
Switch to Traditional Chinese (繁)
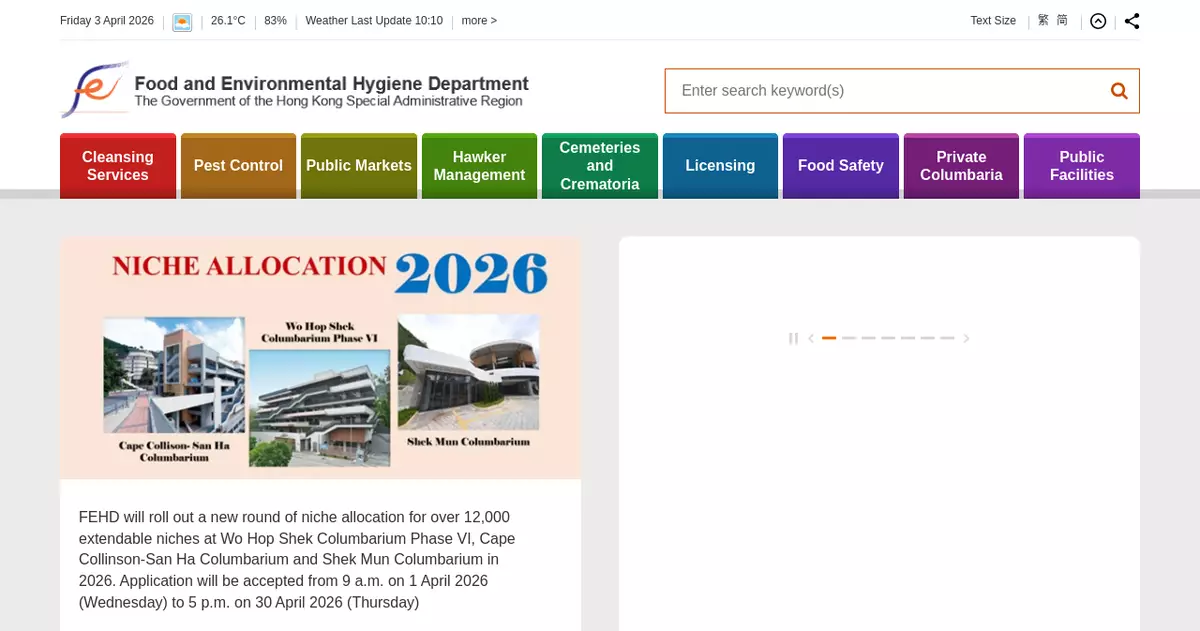click(x=1043, y=20)
